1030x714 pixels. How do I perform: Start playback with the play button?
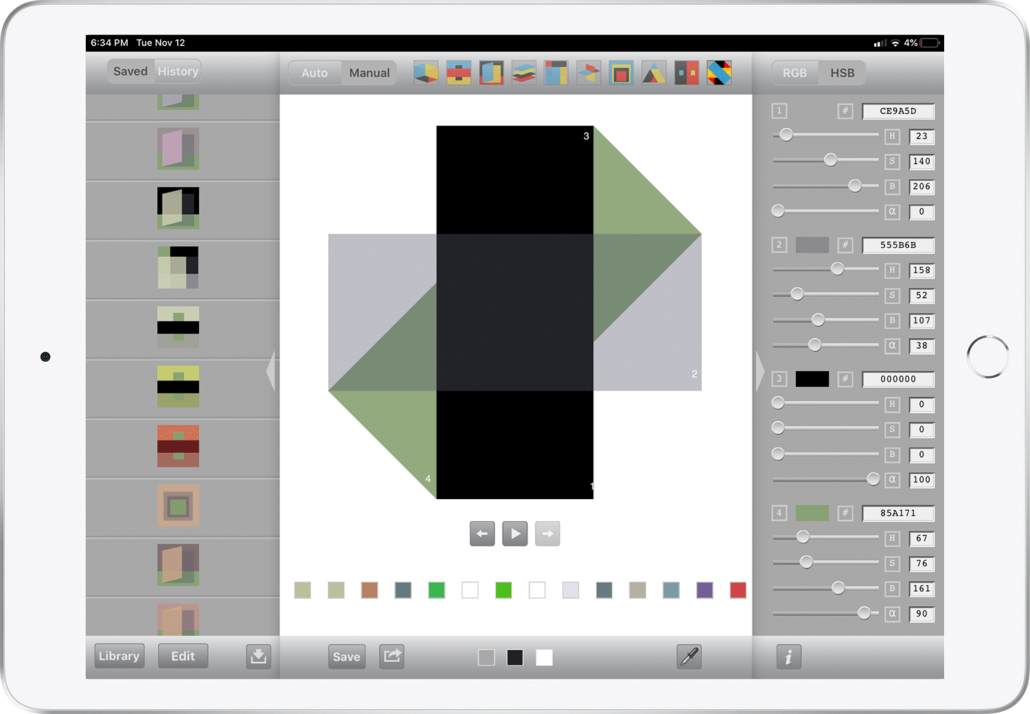(x=515, y=533)
